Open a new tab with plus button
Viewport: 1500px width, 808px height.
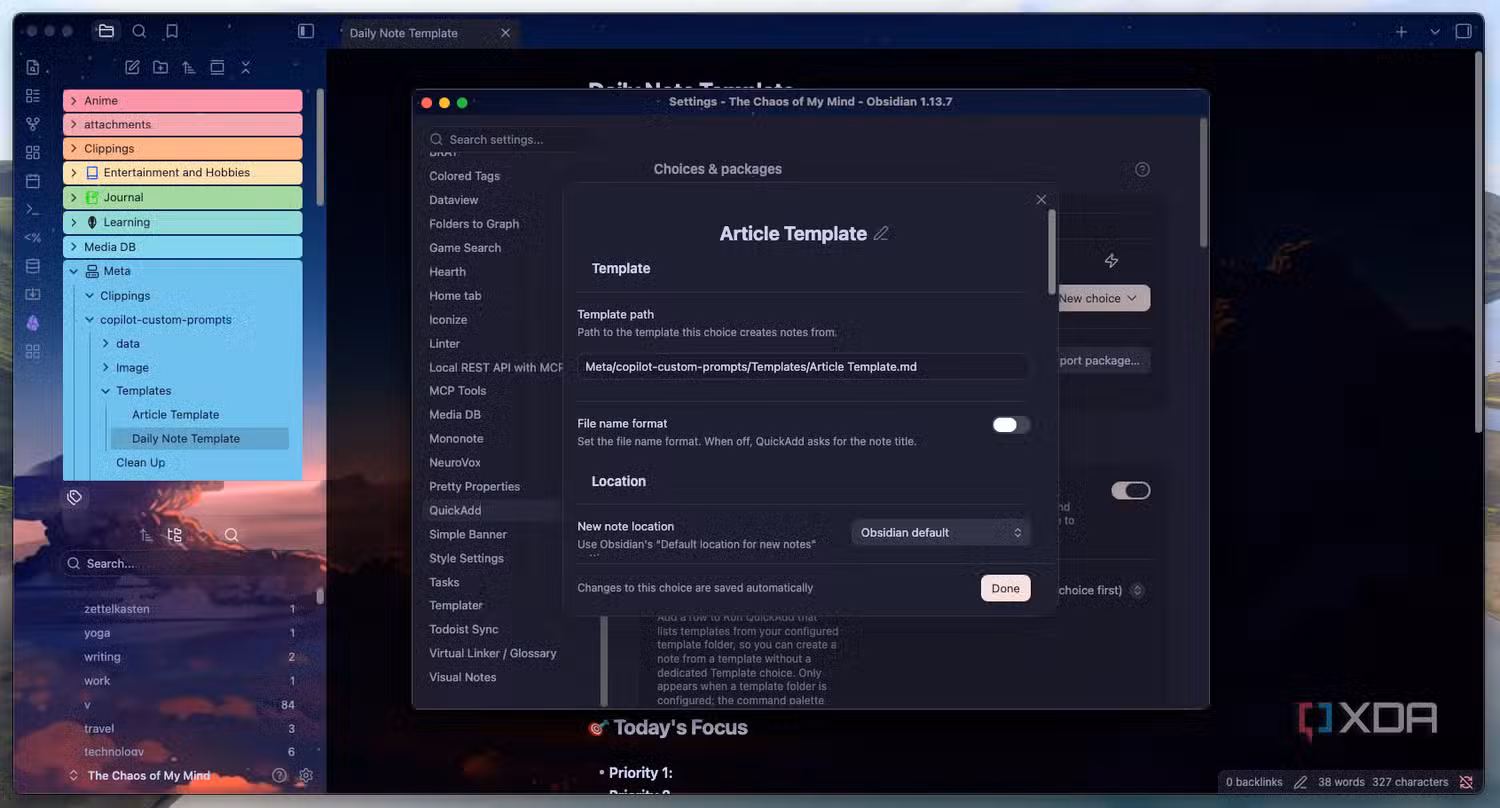pos(1401,32)
